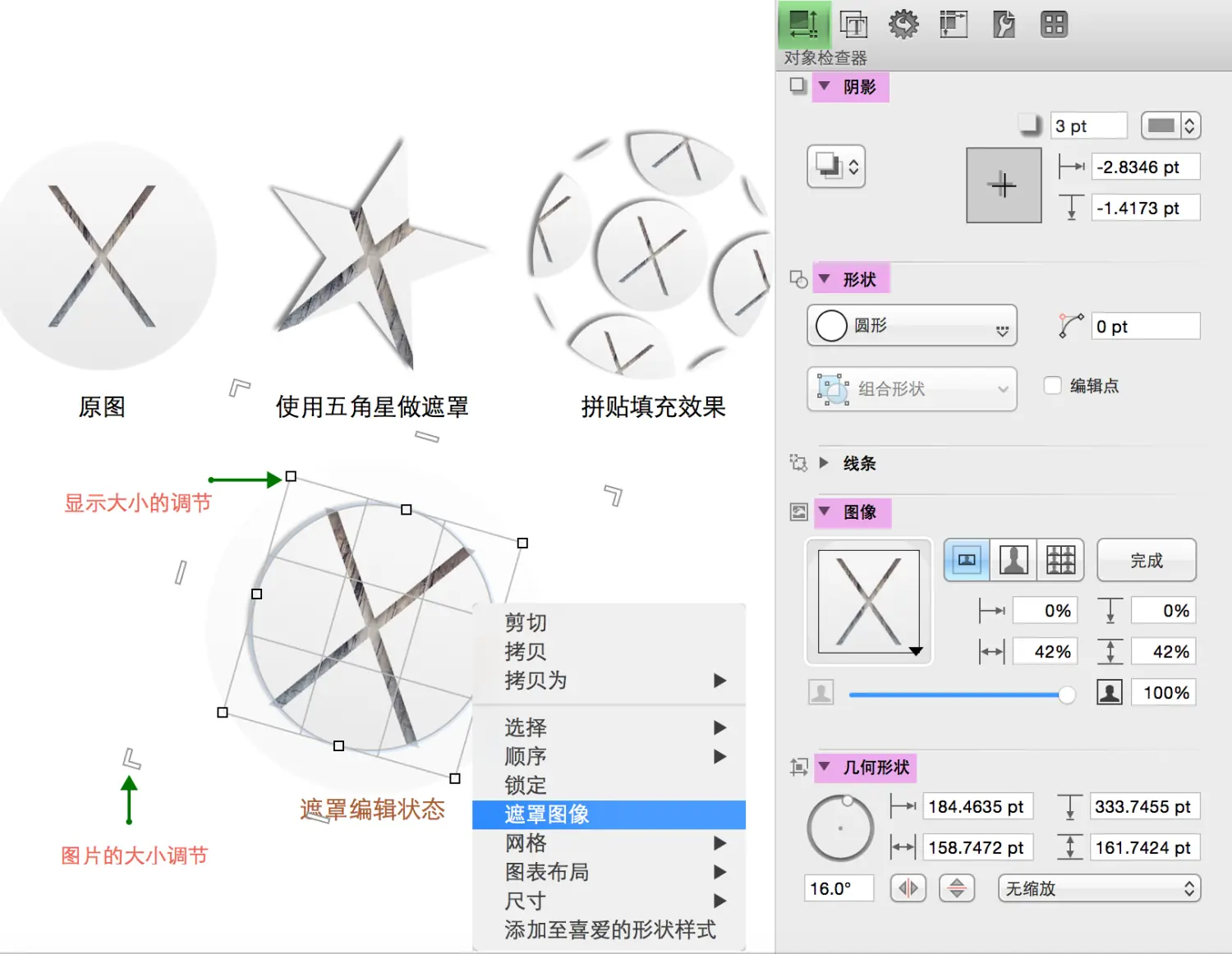1232x954 pixels.
Task: Click the X position 184.4635 pt field
Action: [978, 807]
